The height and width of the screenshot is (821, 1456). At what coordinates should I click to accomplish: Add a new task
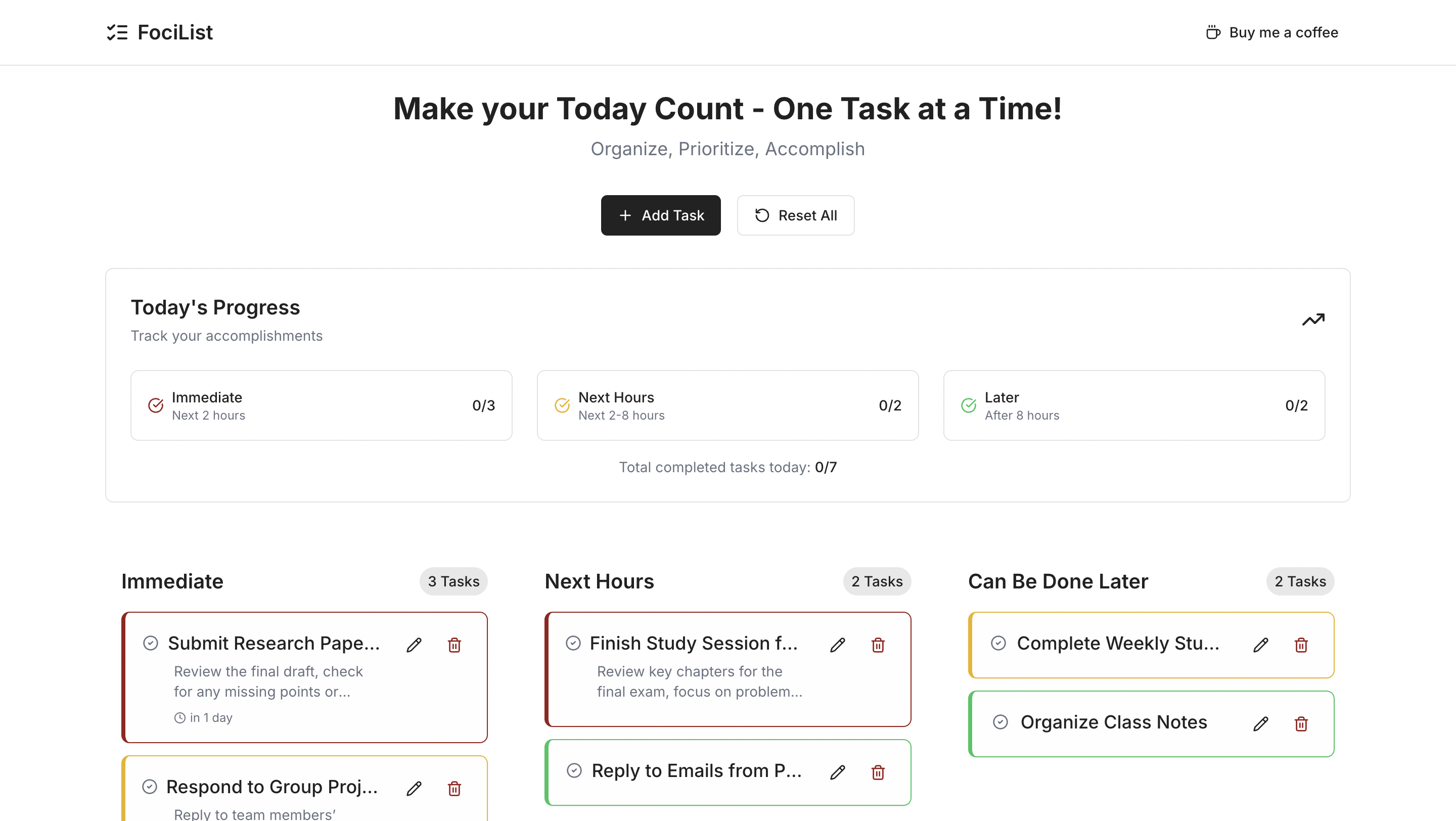tap(661, 215)
